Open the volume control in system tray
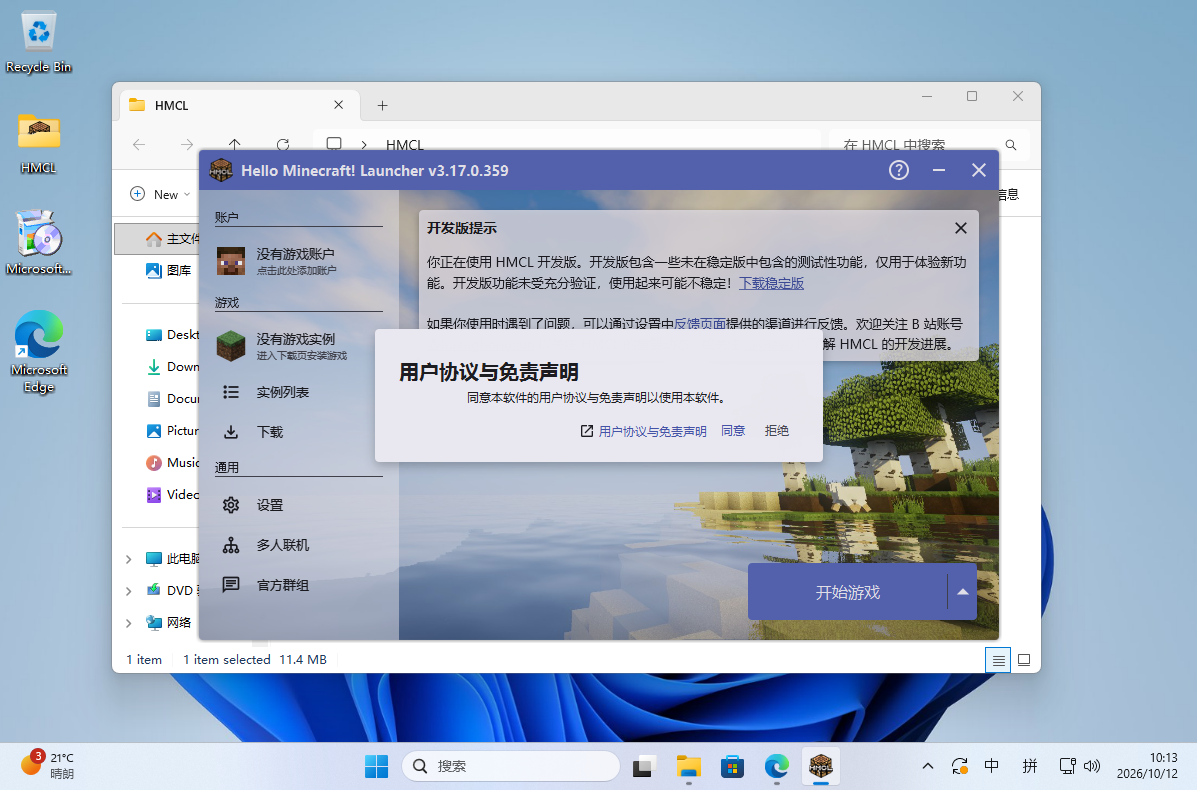The width and height of the screenshot is (1197, 790). click(1092, 766)
